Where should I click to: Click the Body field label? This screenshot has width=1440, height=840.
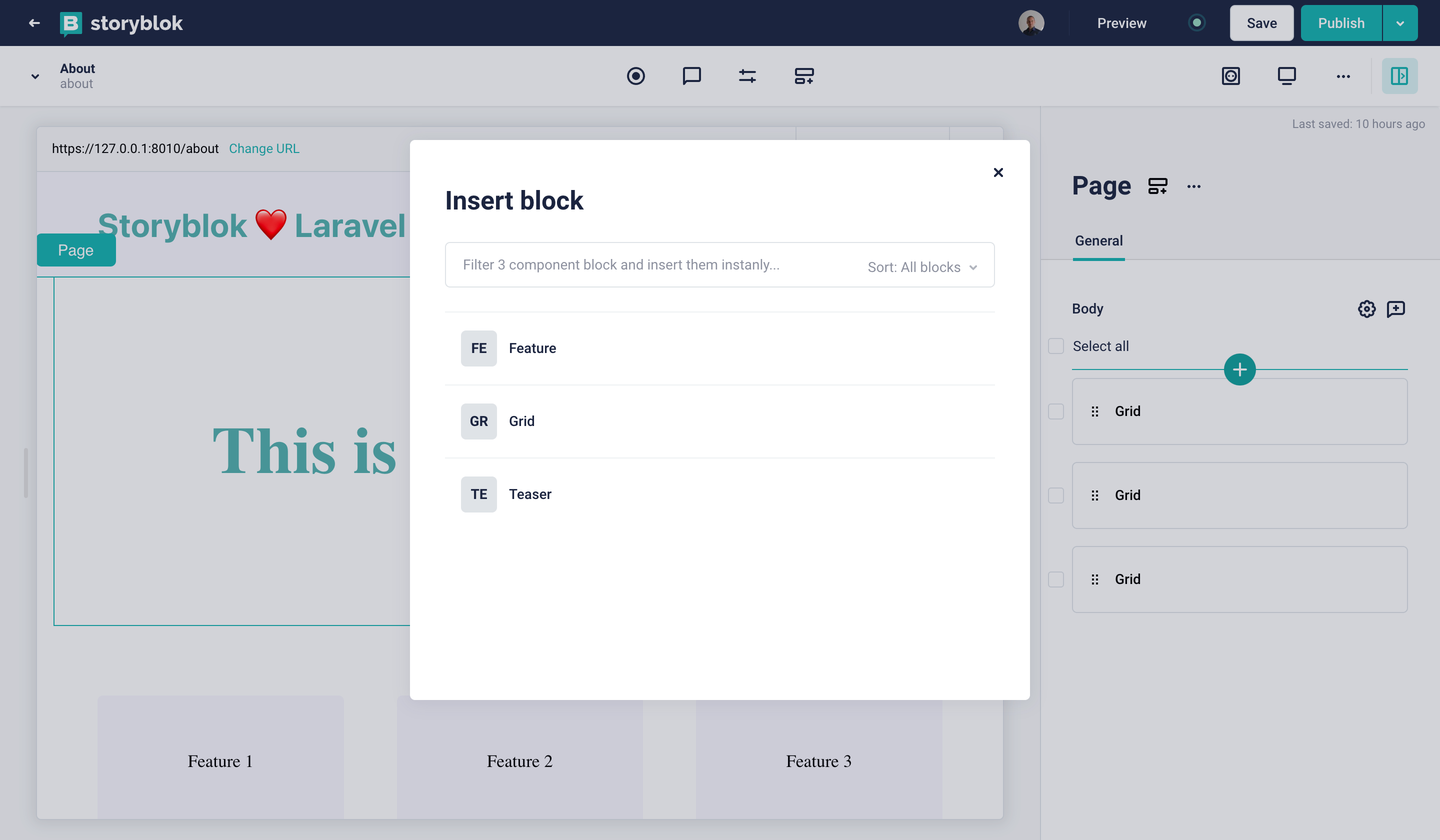point(1087,308)
